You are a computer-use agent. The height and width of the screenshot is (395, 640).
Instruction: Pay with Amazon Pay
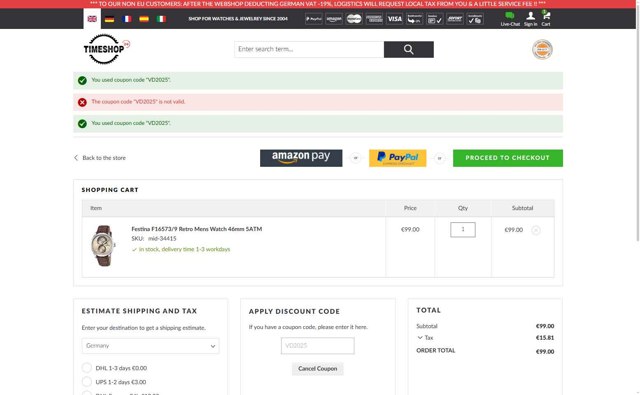click(301, 158)
